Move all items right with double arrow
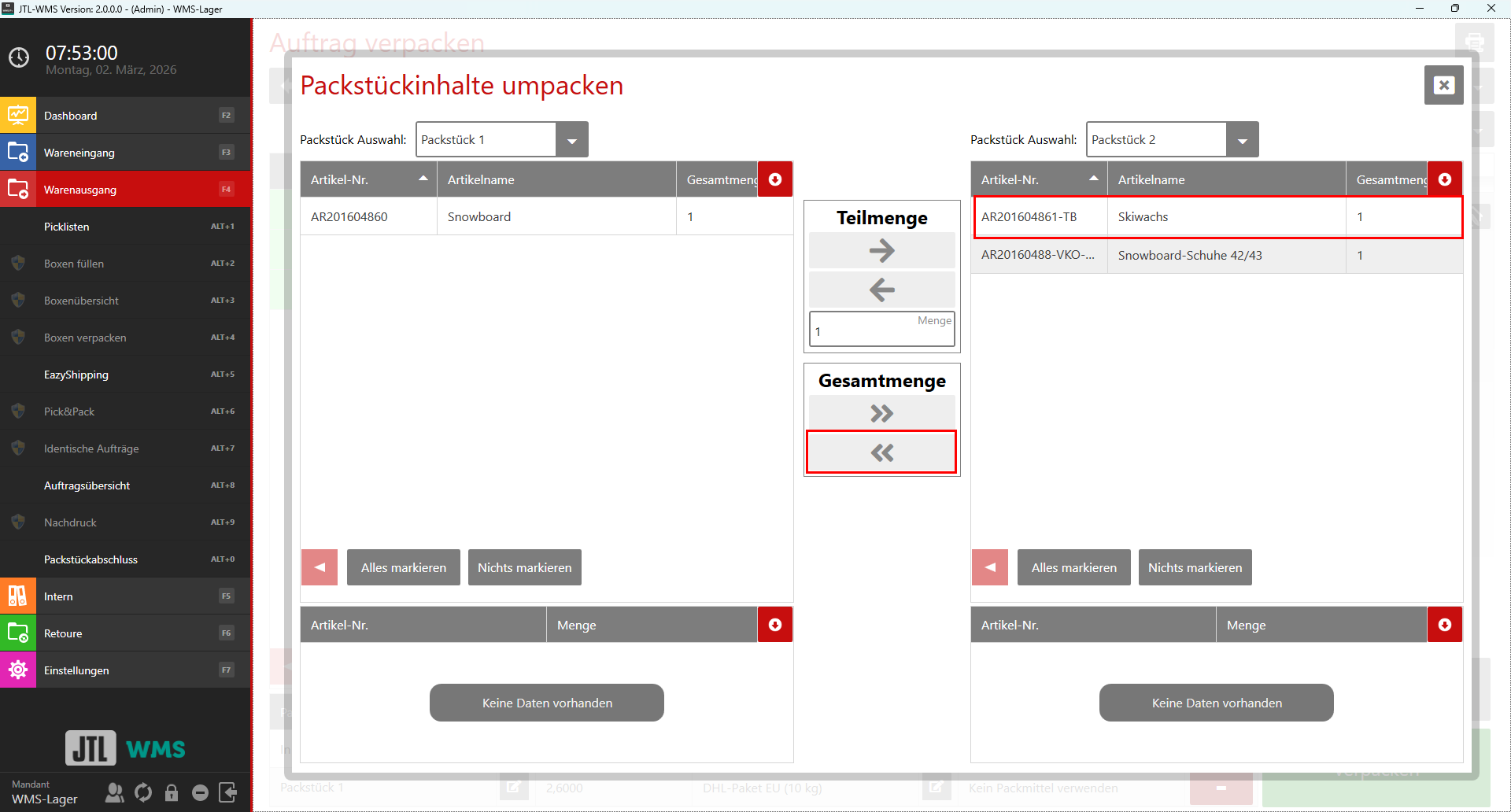Image resolution: width=1511 pixels, height=812 pixels. pos(881,413)
